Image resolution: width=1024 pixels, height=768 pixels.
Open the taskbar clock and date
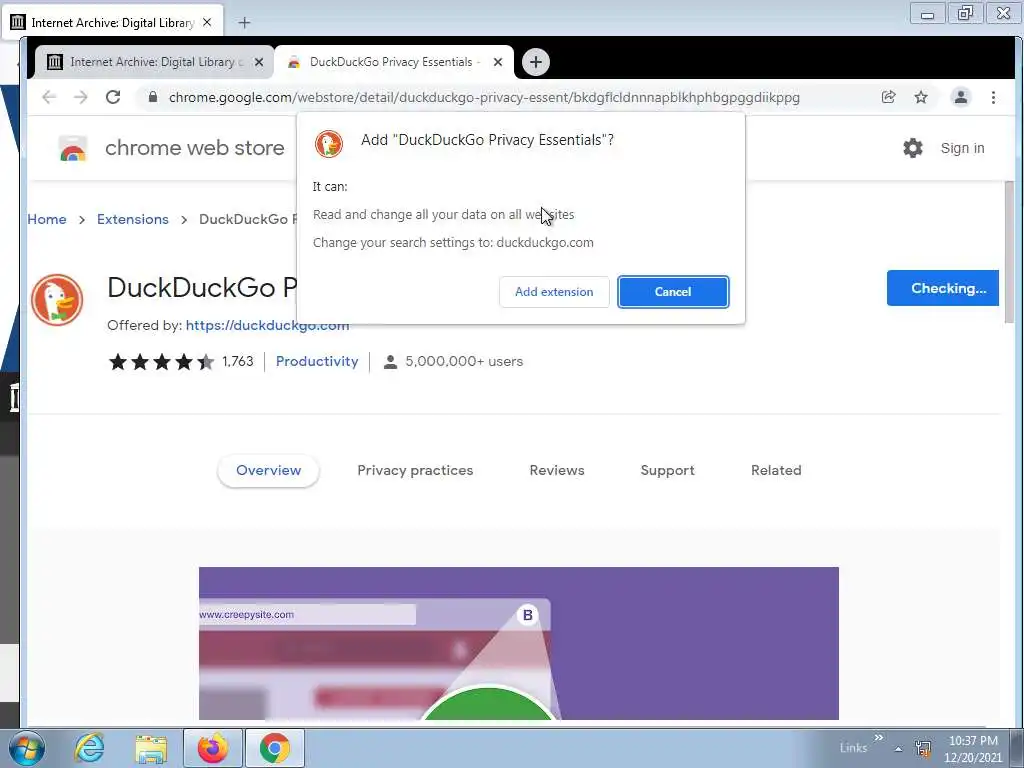click(973, 749)
